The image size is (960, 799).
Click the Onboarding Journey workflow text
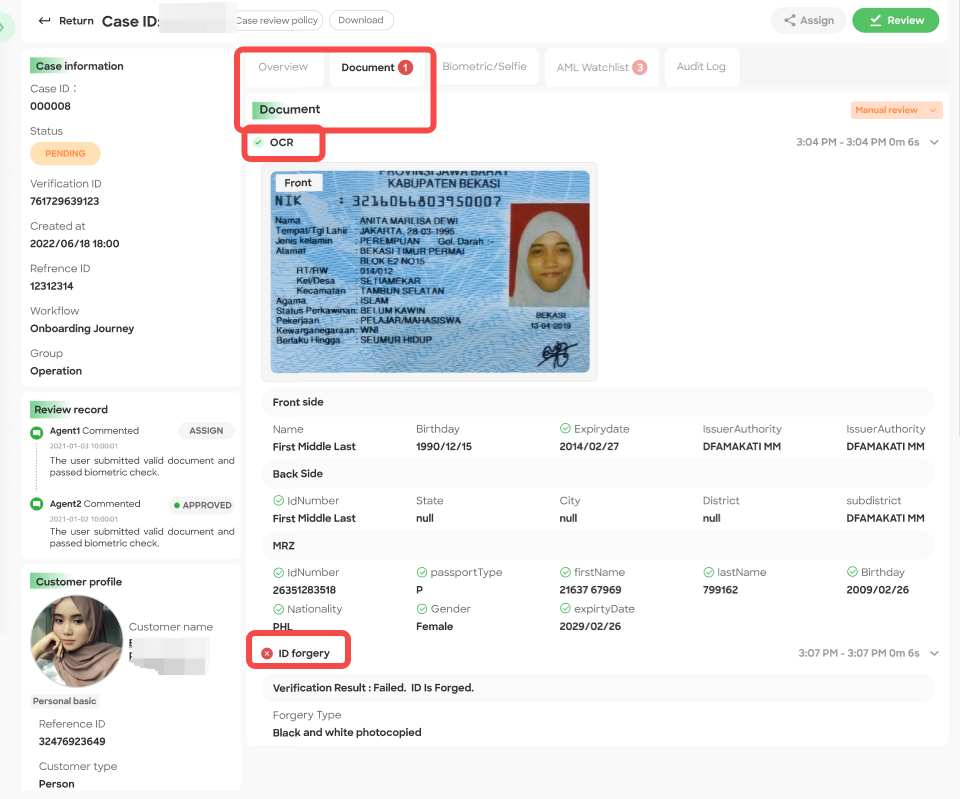click(82, 329)
